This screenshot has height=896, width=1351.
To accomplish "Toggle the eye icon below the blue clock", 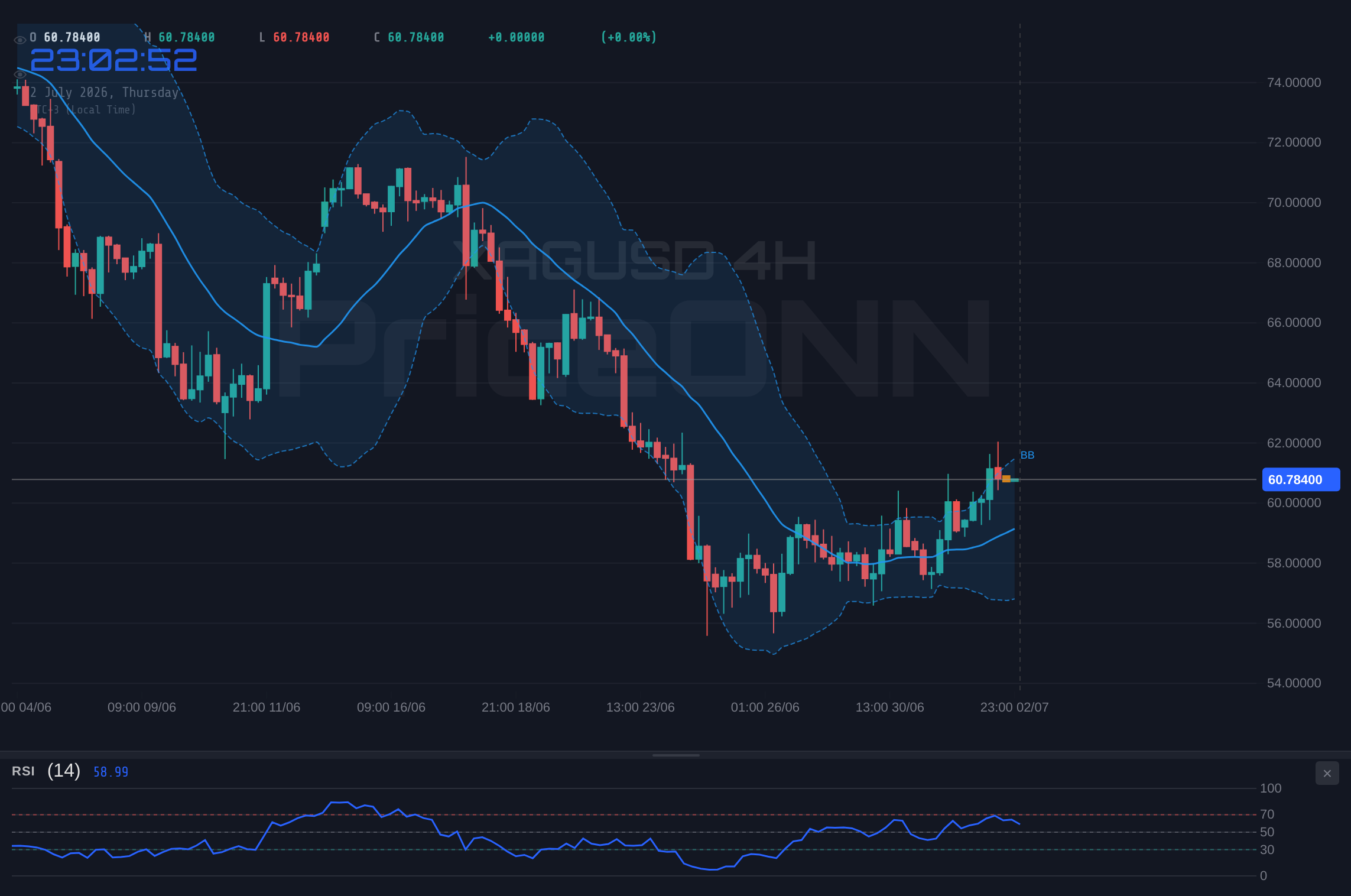I will point(20,74).
